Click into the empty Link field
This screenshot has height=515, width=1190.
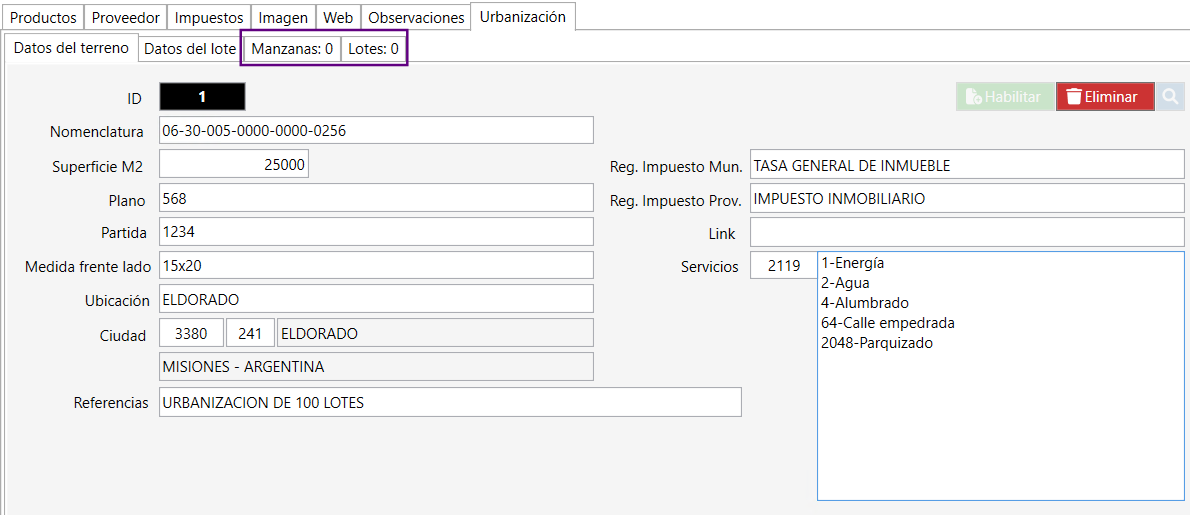pyautogui.click(x=966, y=233)
